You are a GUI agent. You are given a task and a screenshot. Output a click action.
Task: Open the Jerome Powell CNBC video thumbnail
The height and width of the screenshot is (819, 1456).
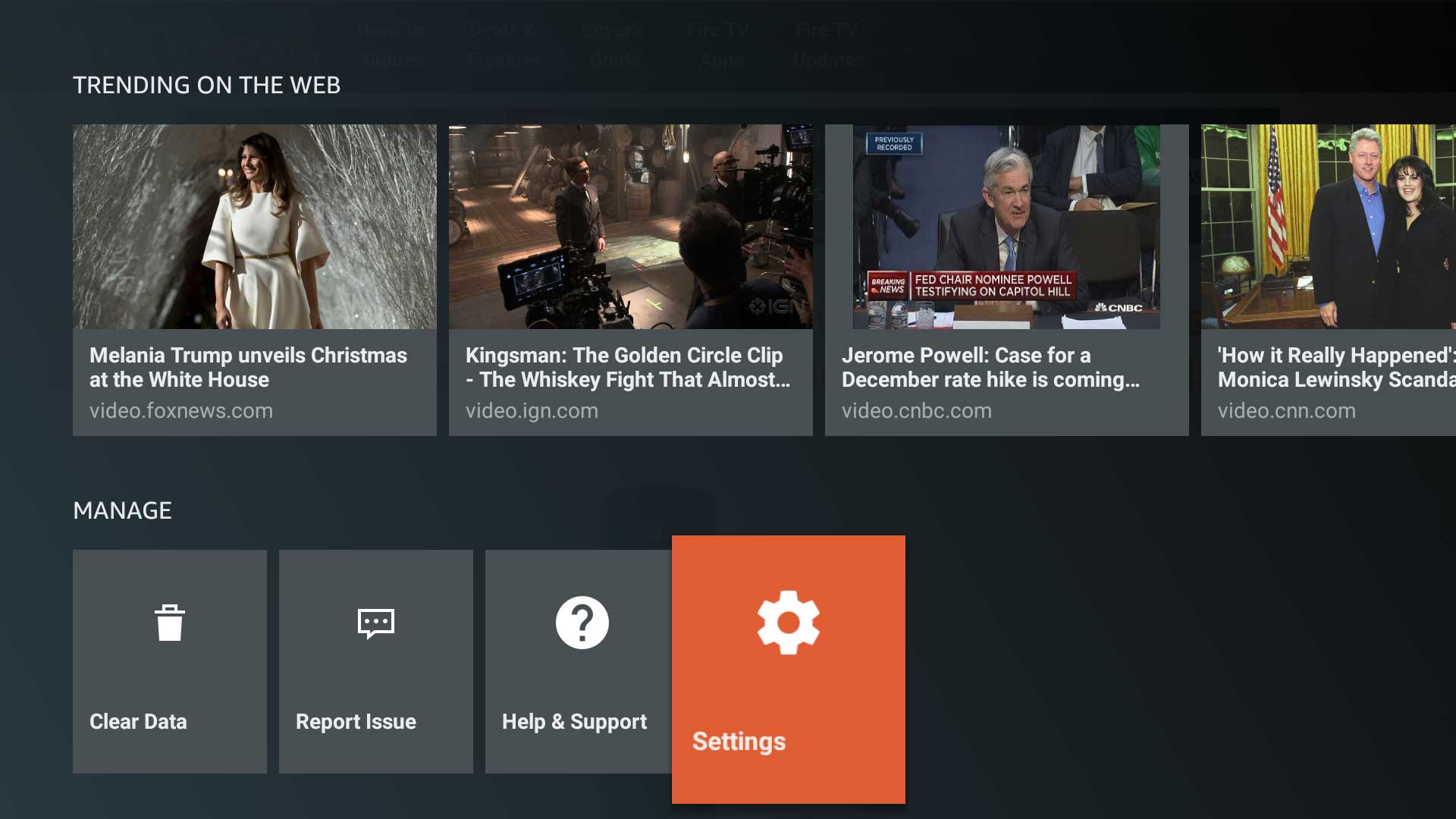pos(1007,227)
